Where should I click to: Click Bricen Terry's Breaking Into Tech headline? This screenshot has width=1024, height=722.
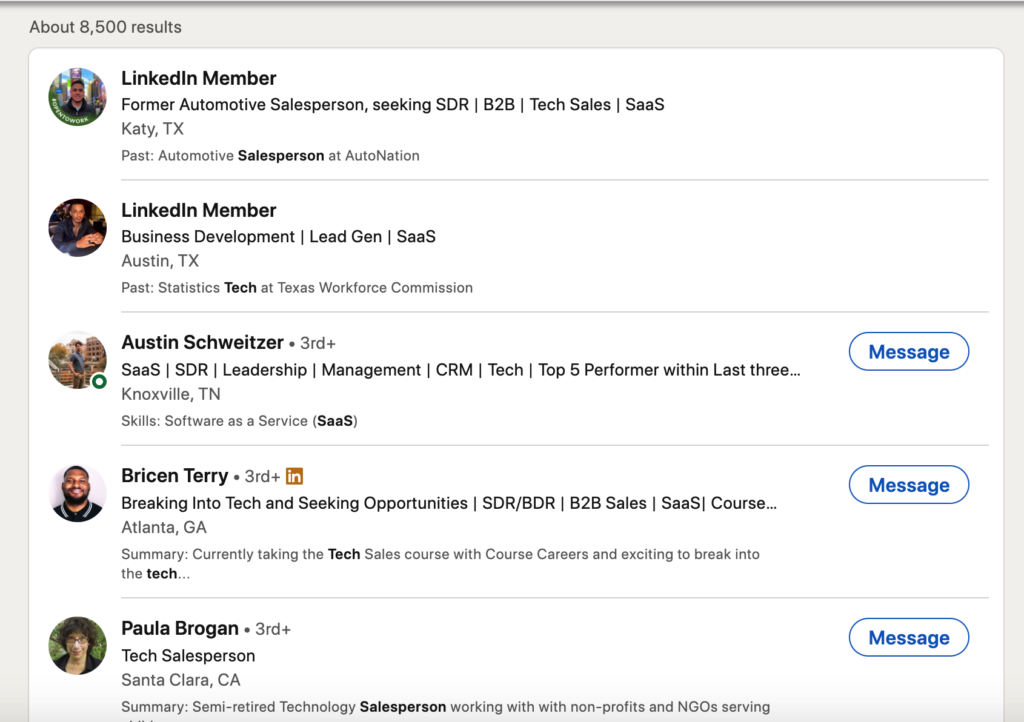click(x=449, y=503)
